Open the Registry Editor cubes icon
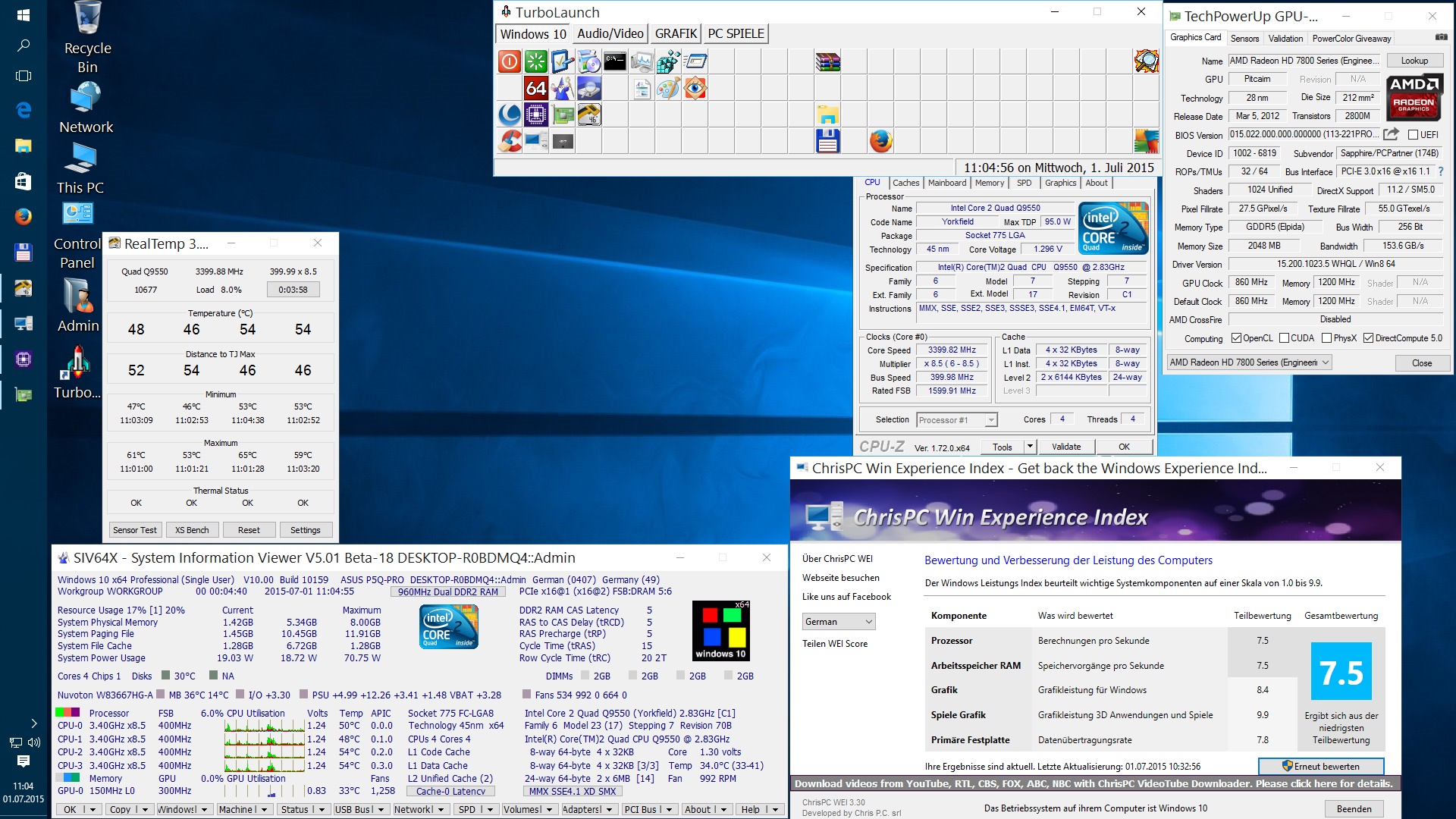 (668, 61)
